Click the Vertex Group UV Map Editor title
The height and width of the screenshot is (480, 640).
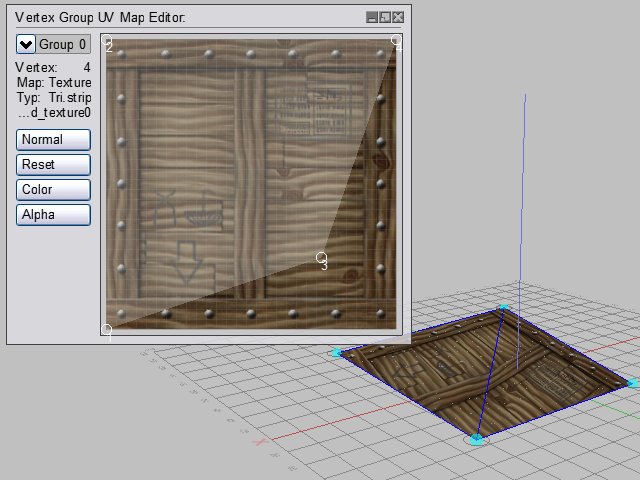point(100,17)
